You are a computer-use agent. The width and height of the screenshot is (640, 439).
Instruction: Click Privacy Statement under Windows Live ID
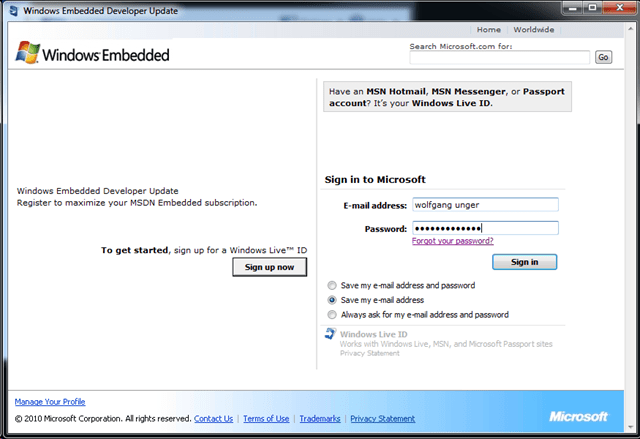tap(369, 353)
